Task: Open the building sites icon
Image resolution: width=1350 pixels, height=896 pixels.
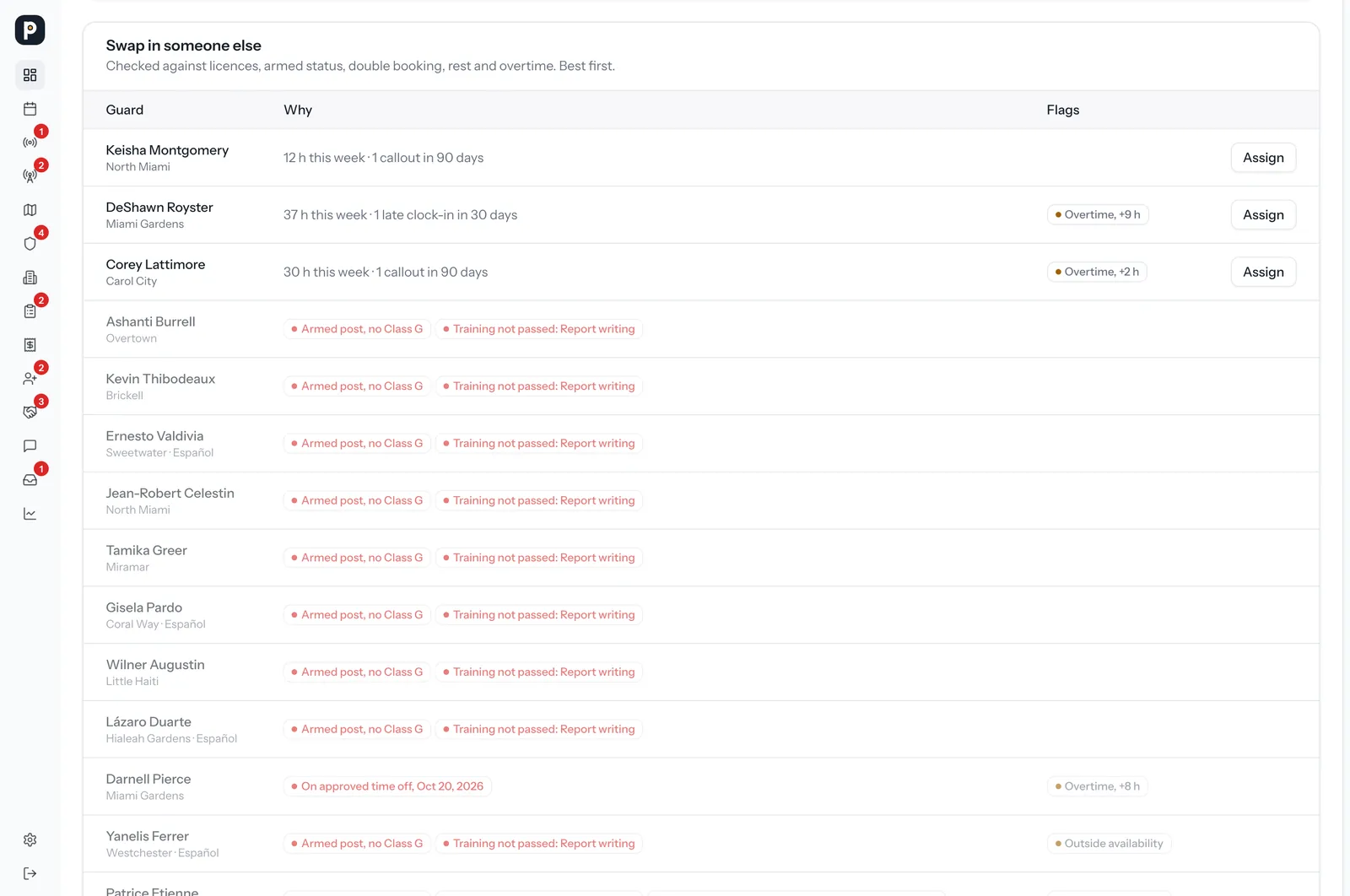Action: click(30, 278)
